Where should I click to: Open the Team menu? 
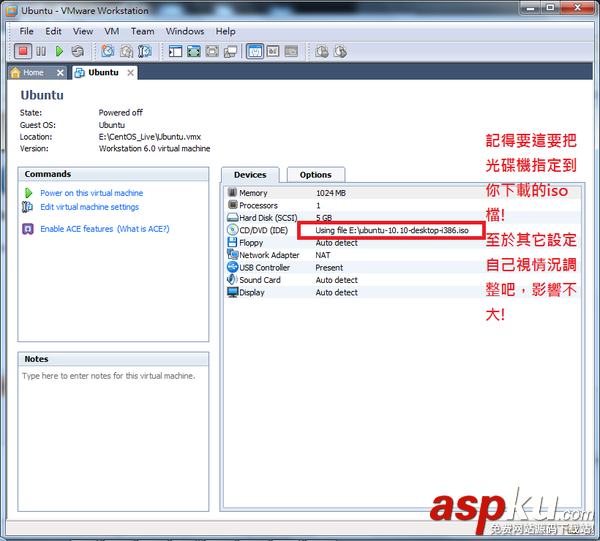point(142,31)
